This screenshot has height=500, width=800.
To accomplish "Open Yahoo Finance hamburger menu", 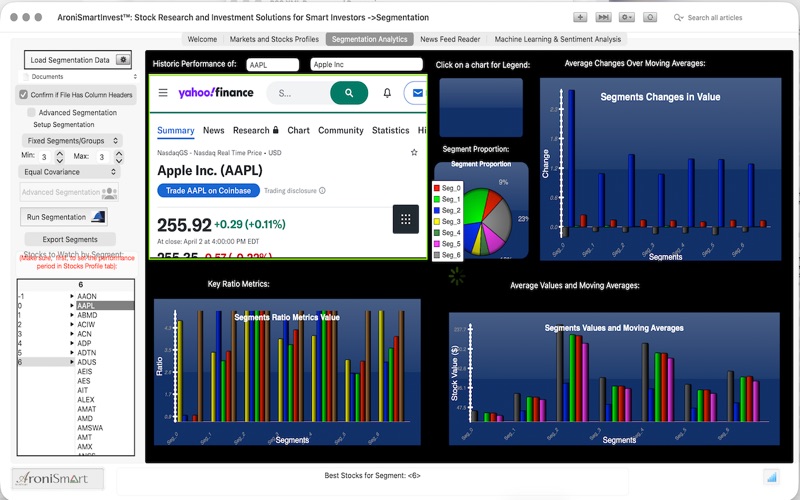I will pyautogui.click(x=163, y=93).
